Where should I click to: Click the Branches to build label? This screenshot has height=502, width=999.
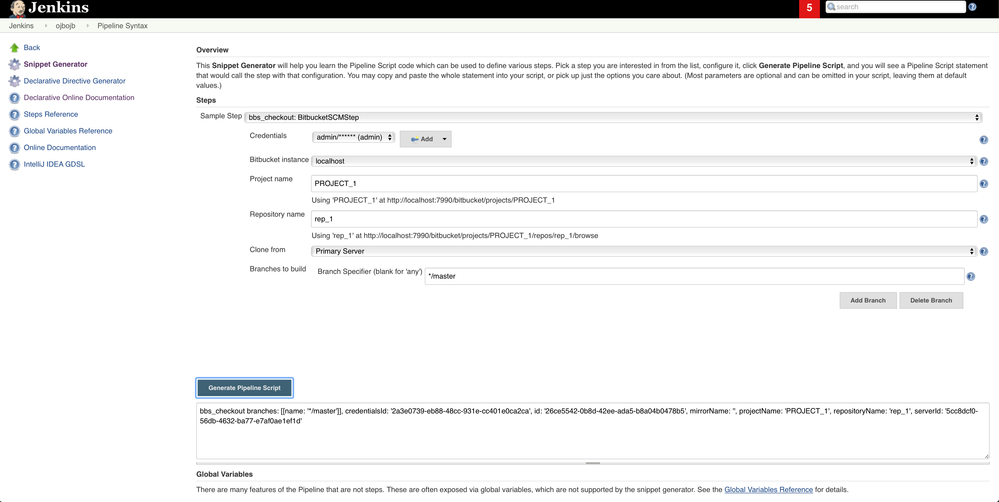[x=278, y=269]
